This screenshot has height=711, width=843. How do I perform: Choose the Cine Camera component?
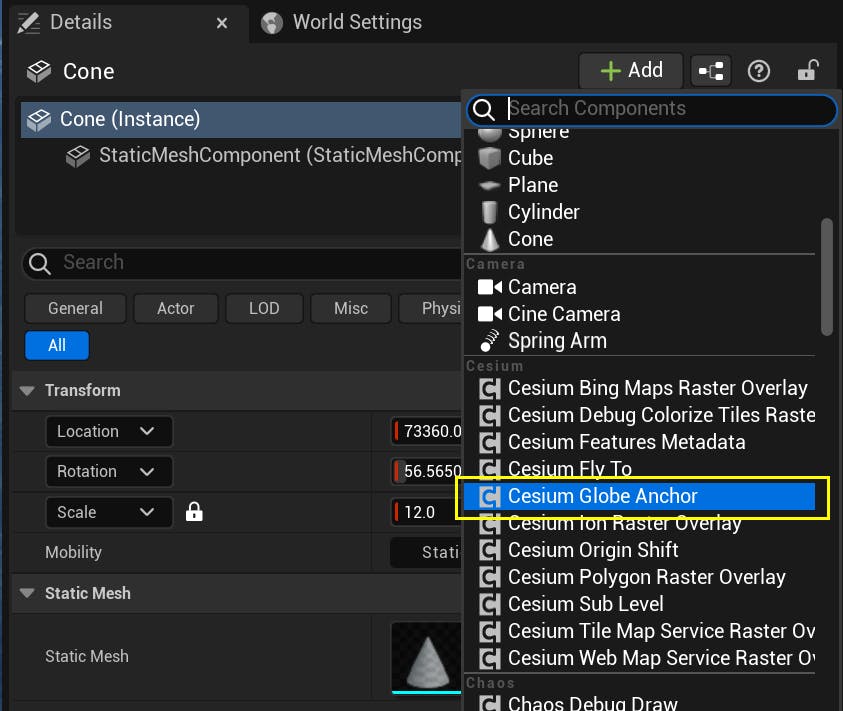click(564, 313)
